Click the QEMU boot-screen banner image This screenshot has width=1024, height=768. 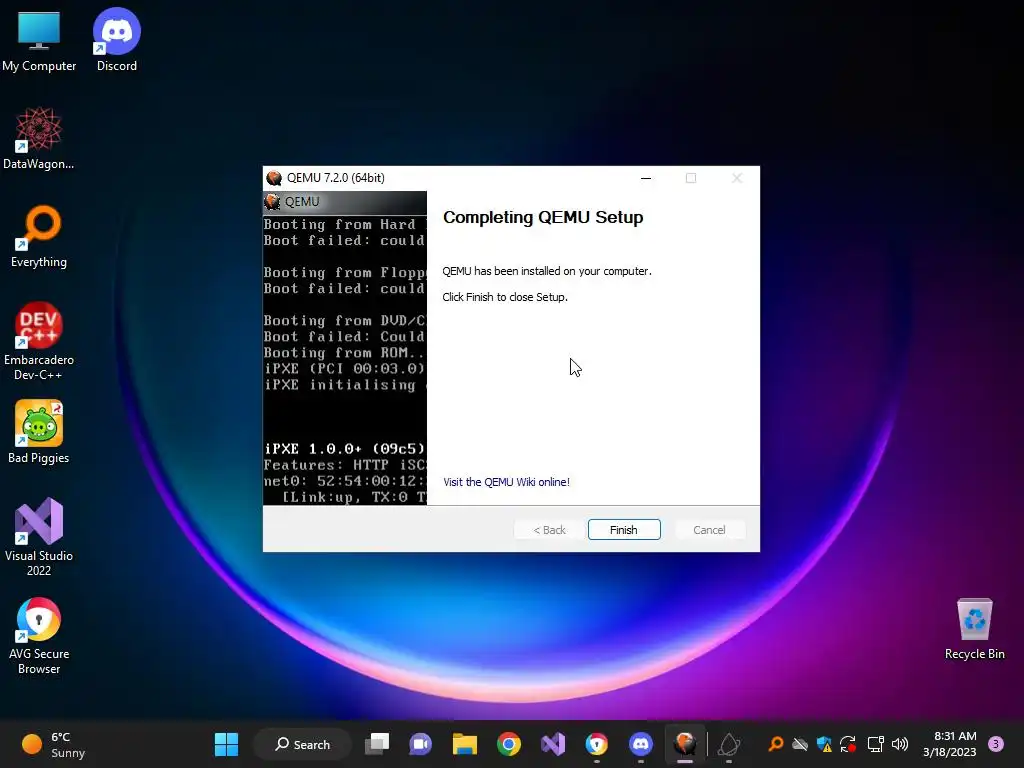pyautogui.click(x=345, y=348)
